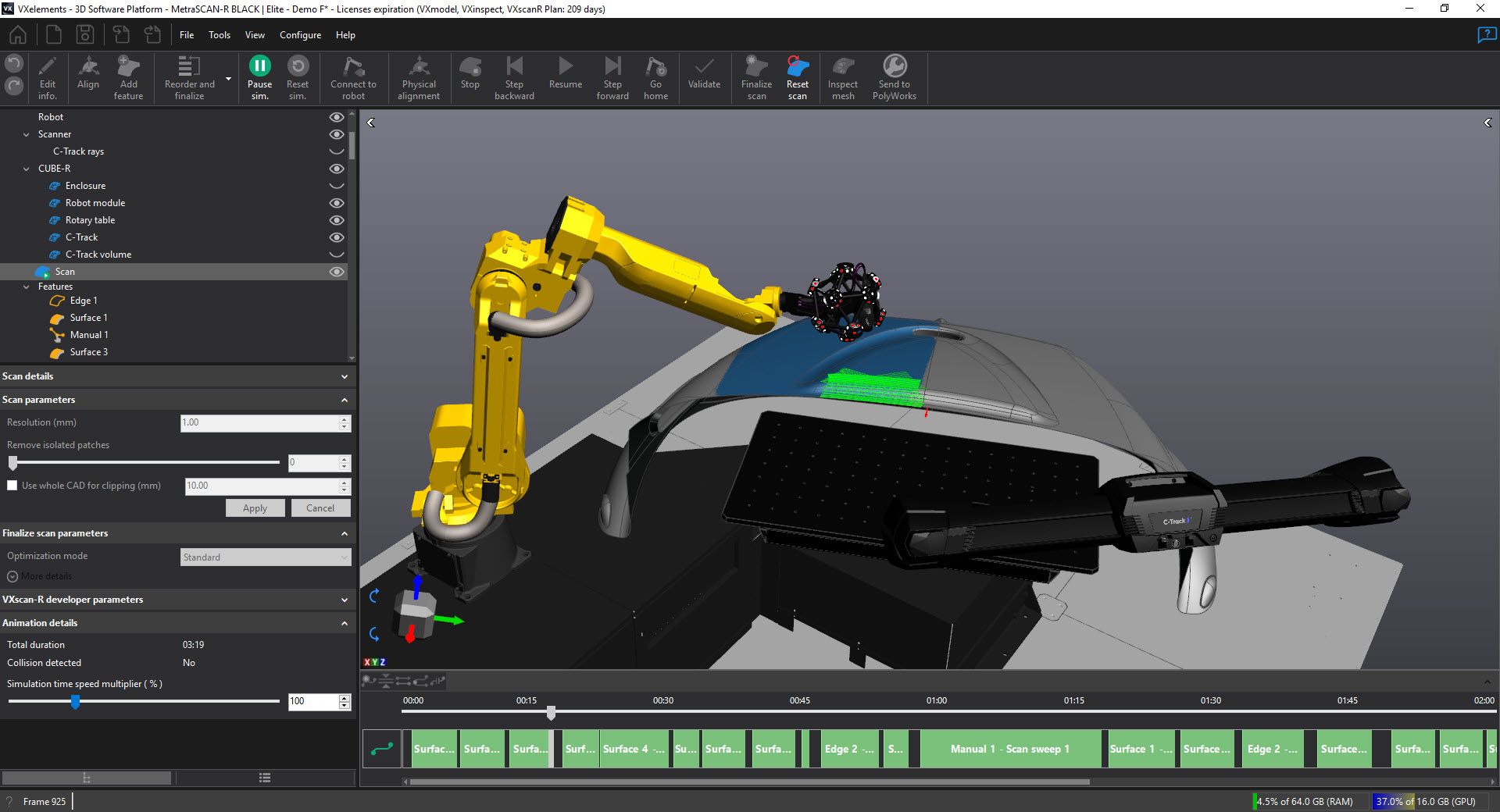Hide the Rotary table
This screenshot has width=1500, height=812.
(337, 220)
